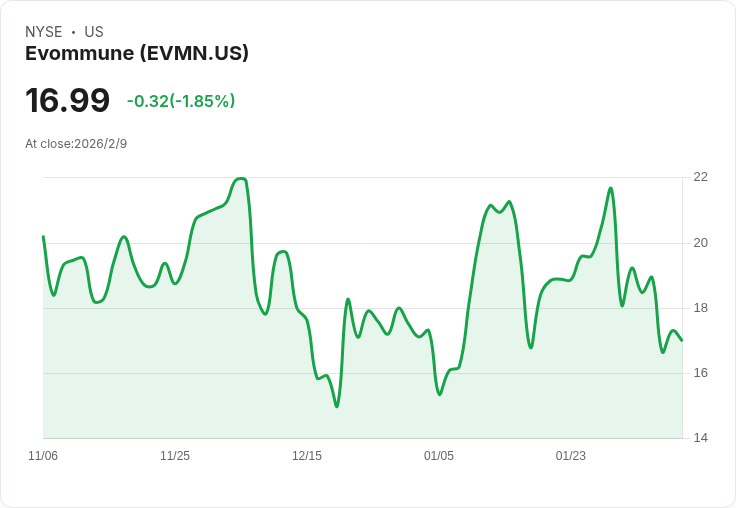The height and width of the screenshot is (508, 736).
Task: Click the 18 price level on y-axis
Action: click(700, 308)
